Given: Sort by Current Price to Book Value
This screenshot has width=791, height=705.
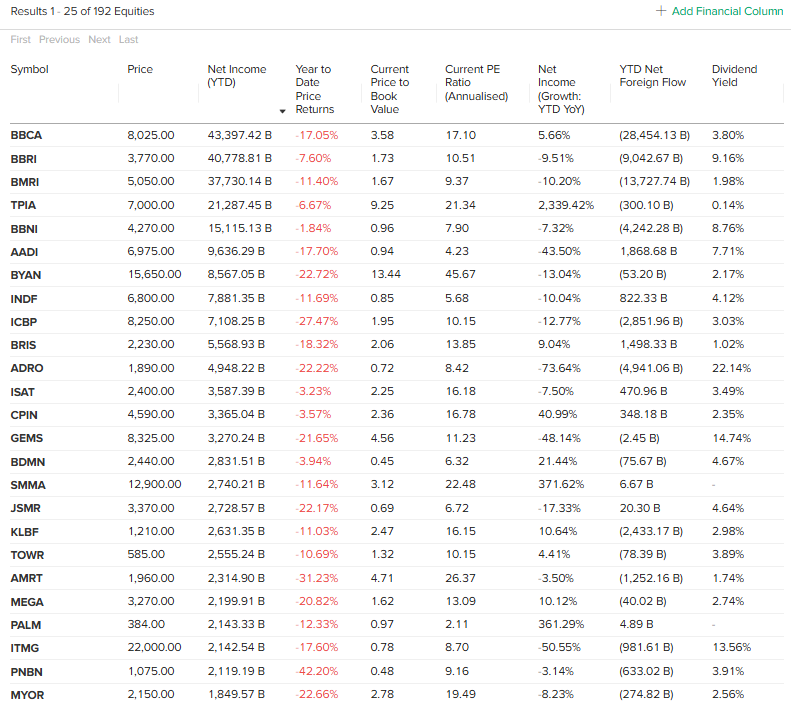Looking at the screenshot, I should coord(389,89).
